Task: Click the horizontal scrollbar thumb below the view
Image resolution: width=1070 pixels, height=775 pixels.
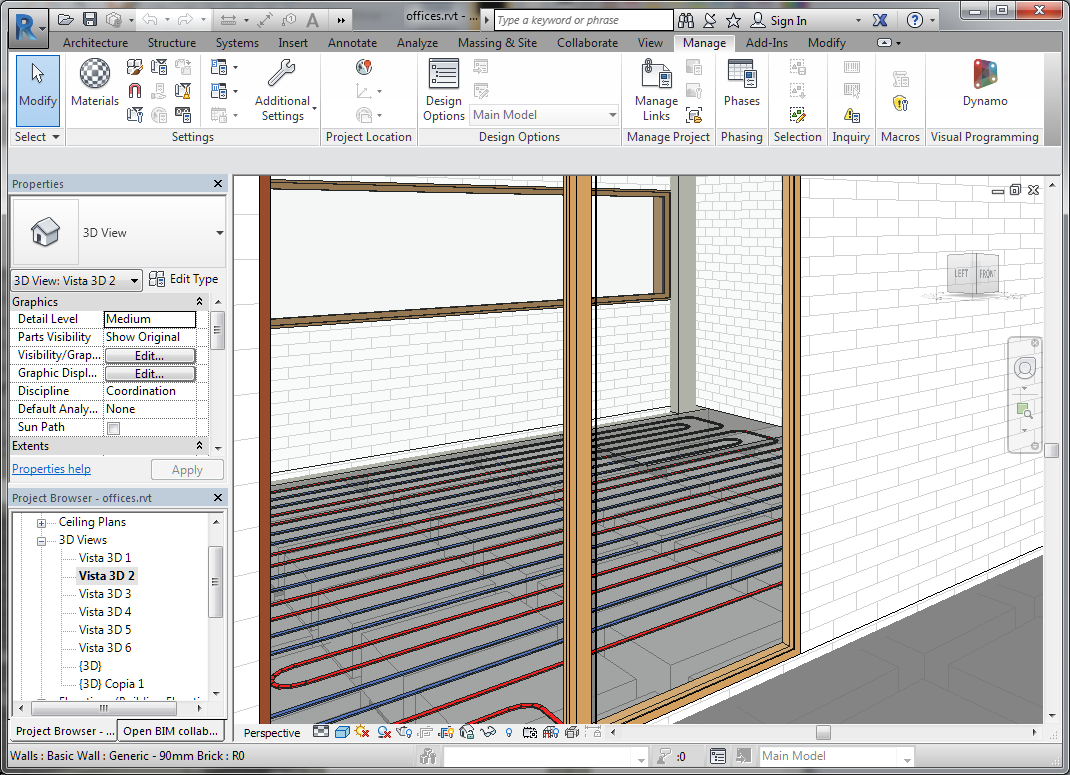Action: [x=822, y=732]
